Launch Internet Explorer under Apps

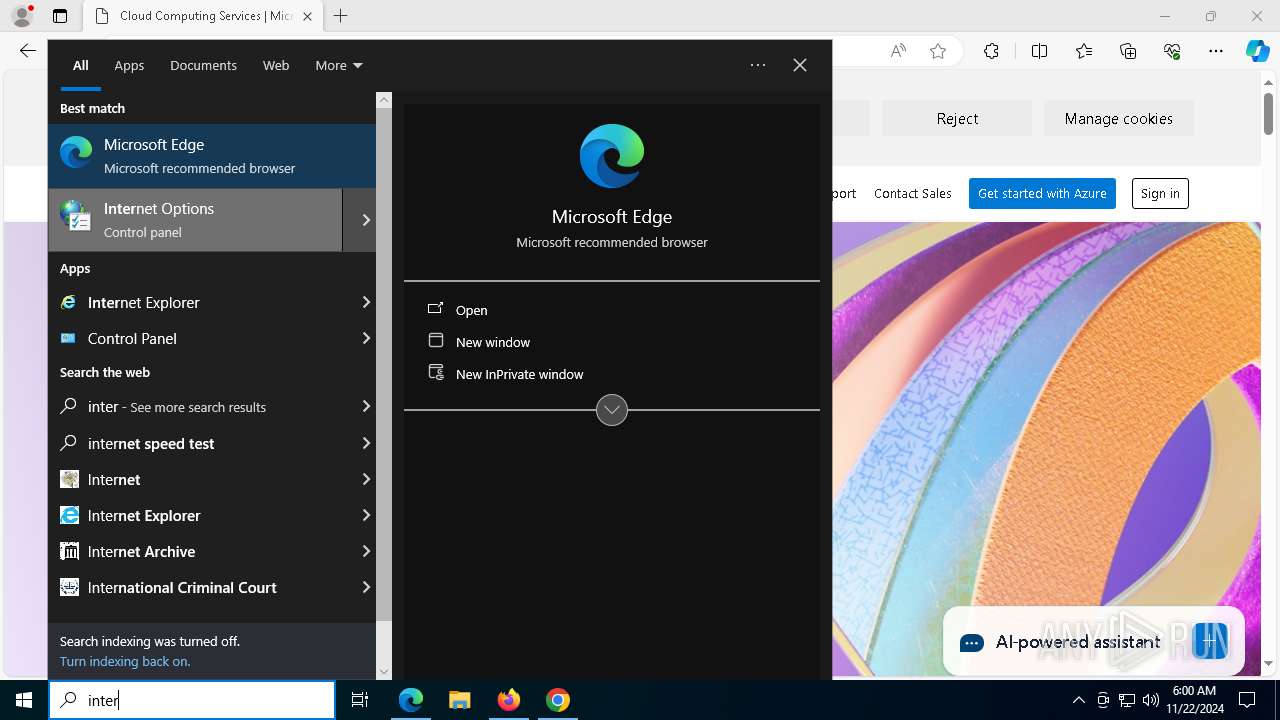tap(200, 302)
